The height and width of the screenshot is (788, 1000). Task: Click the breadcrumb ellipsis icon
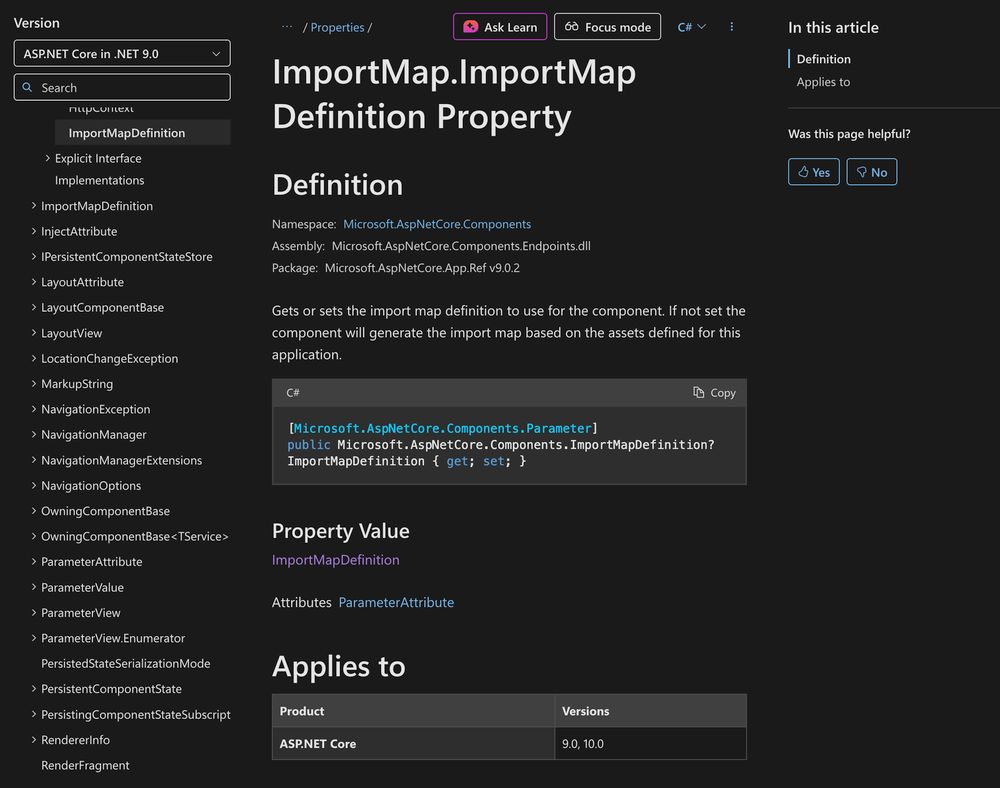click(287, 27)
